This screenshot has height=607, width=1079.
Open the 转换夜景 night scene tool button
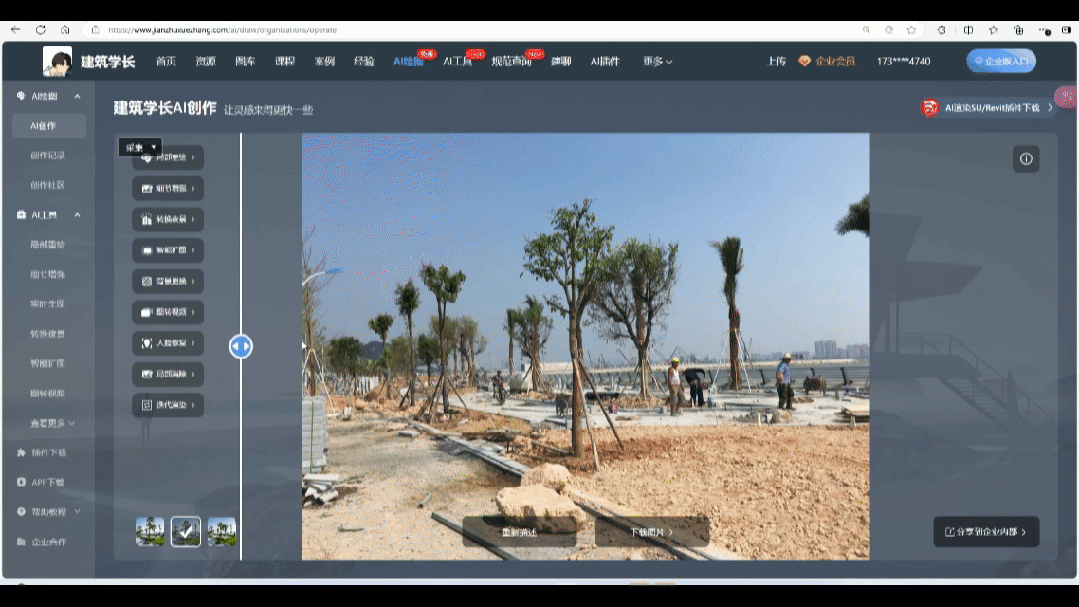pos(168,220)
